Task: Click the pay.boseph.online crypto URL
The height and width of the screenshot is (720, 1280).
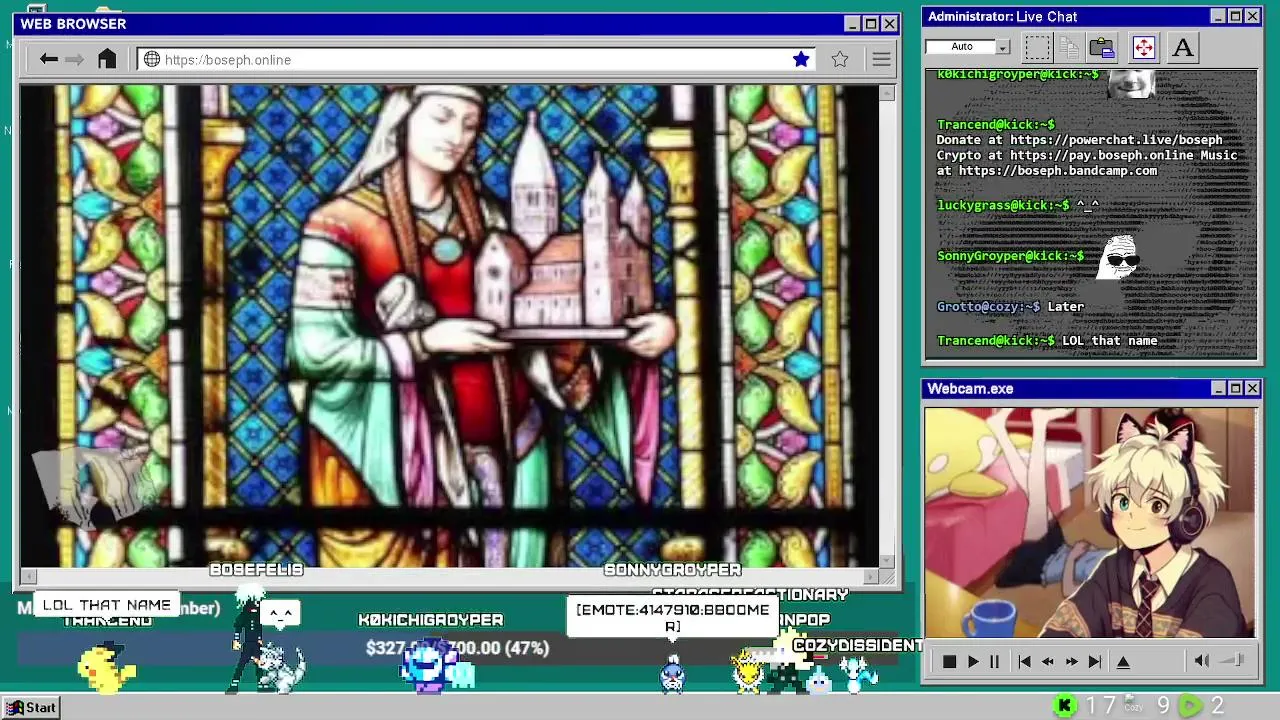Action: coord(1101,155)
